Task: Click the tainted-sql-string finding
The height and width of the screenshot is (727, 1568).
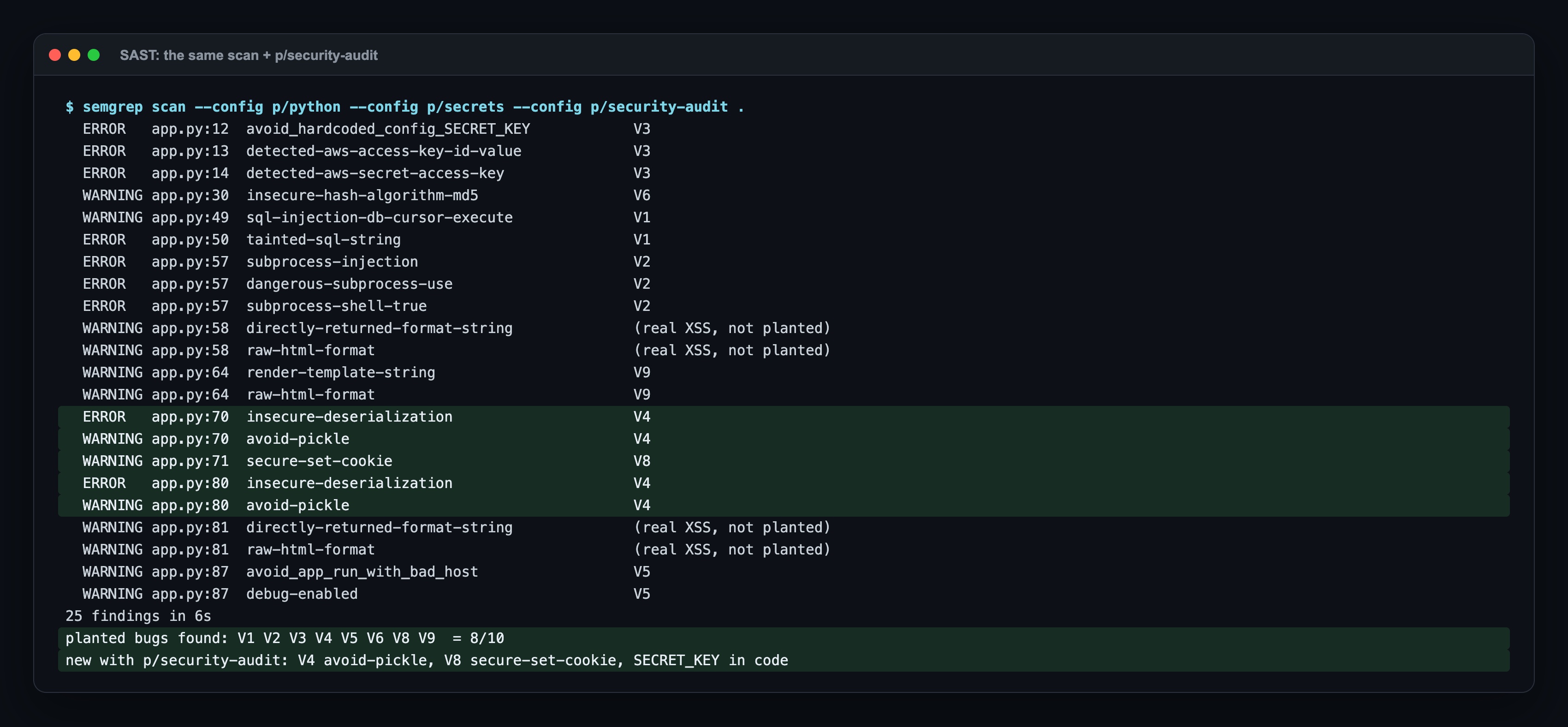Action: click(x=323, y=239)
